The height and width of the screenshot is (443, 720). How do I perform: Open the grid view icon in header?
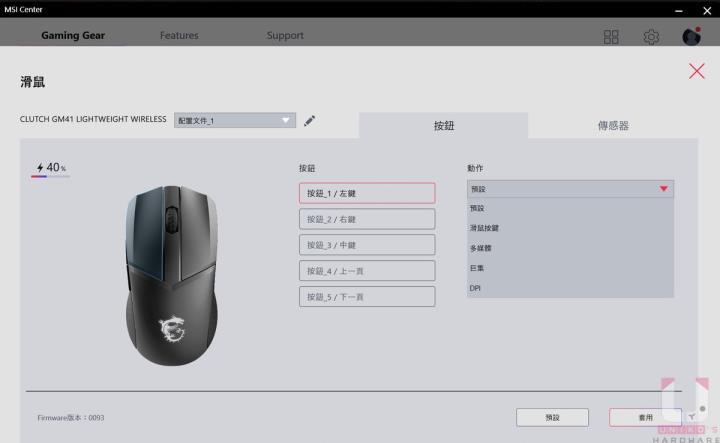pos(611,37)
